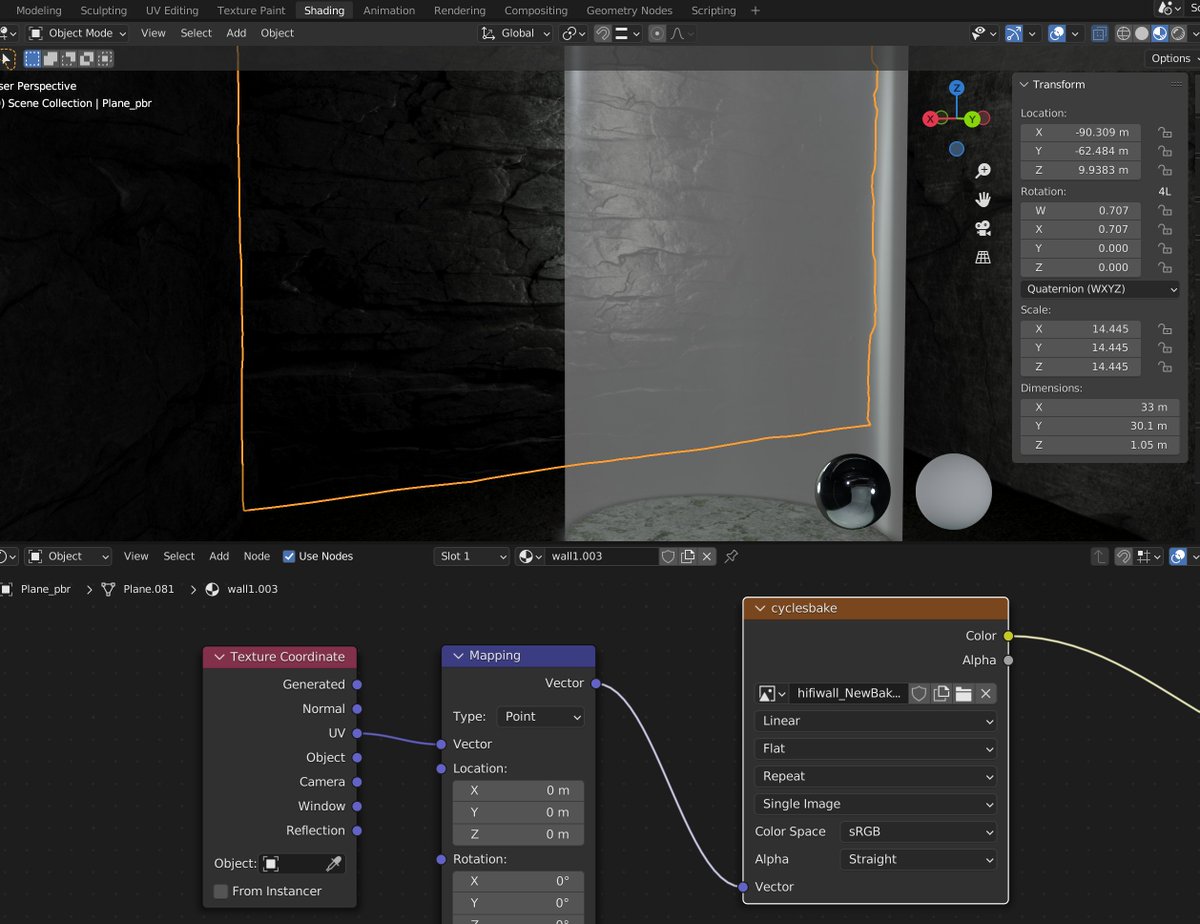This screenshot has height=924, width=1200.
Task: Open image file with the folder icon in cyclesbake
Action: click(964, 693)
